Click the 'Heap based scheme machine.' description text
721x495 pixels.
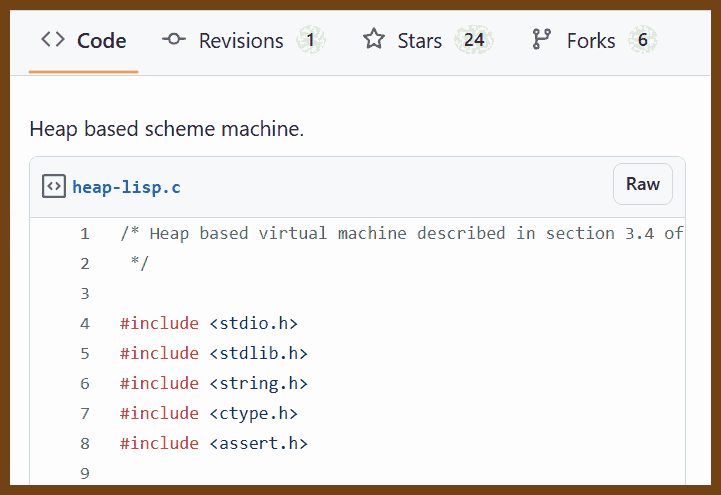[x=166, y=129]
